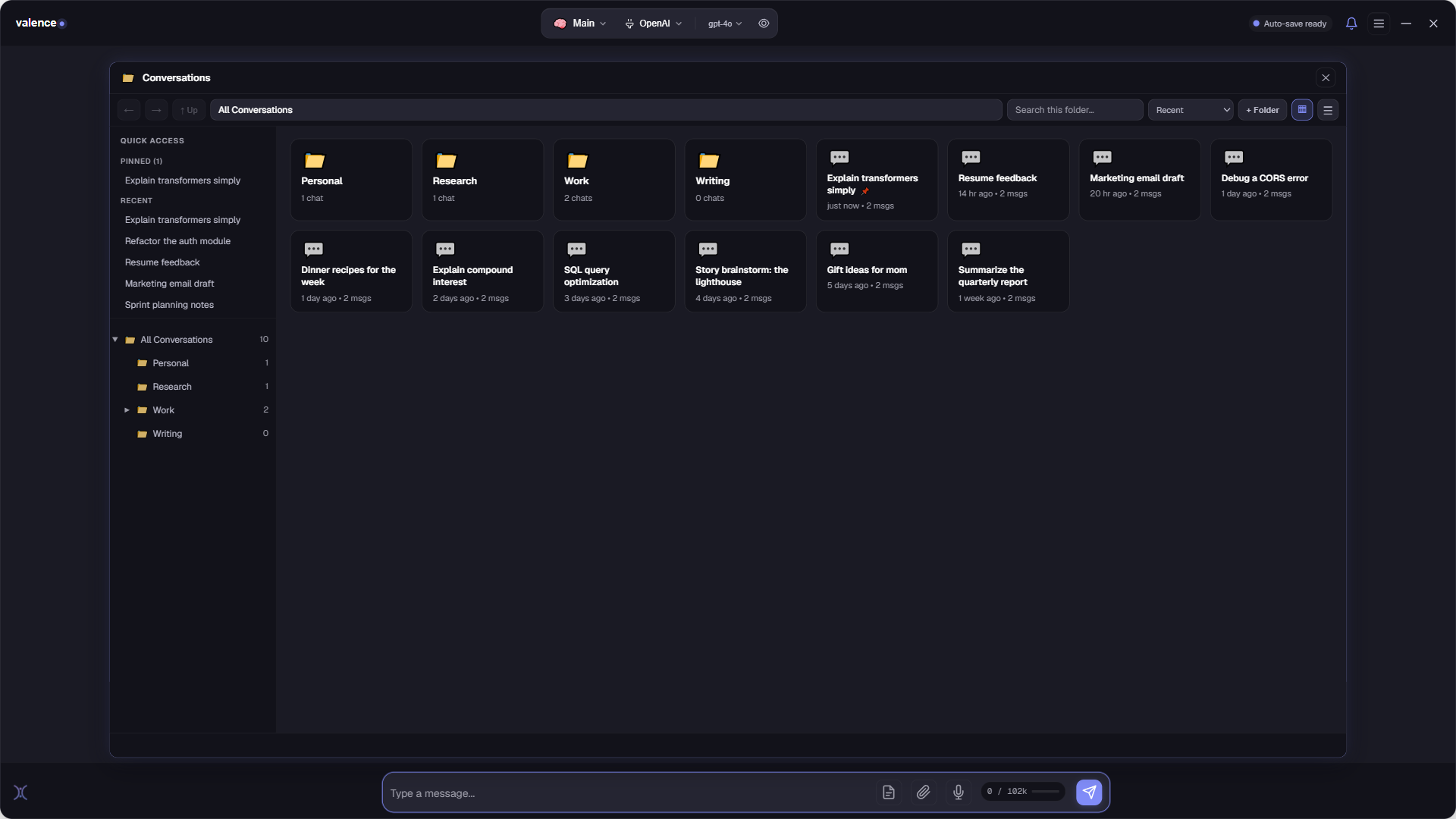
Task: Open recent Sprint planning notes item
Action: pyautogui.click(x=169, y=305)
